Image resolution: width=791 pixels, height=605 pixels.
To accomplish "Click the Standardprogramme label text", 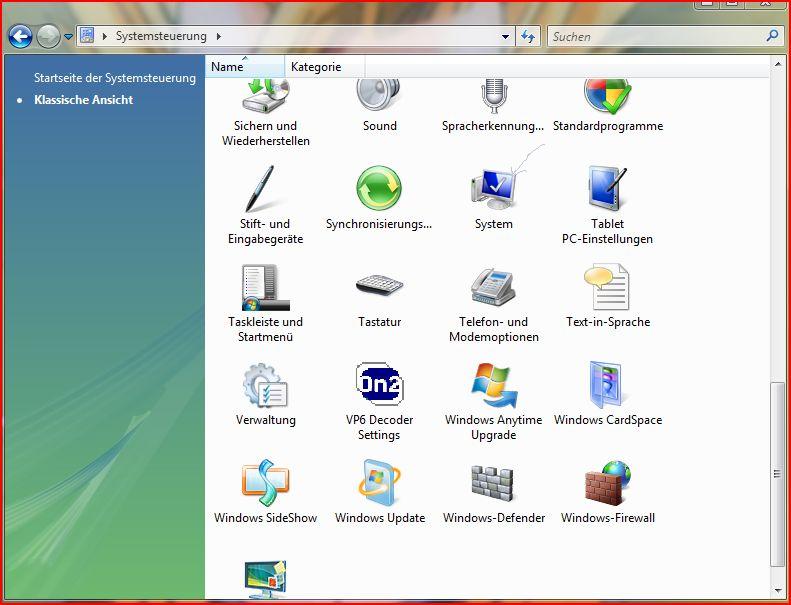I will click(x=608, y=126).
